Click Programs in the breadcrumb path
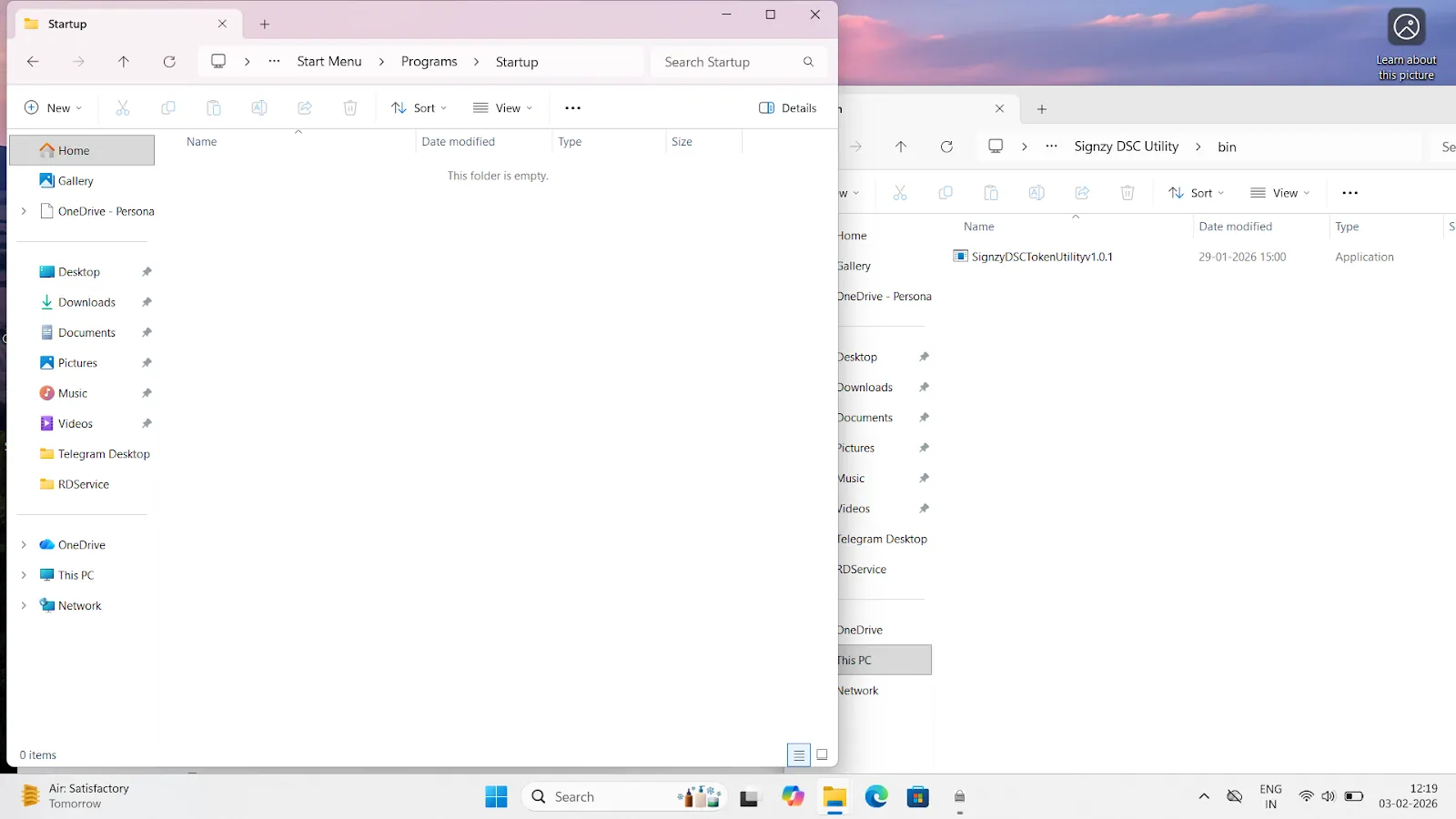The height and width of the screenshot is (819, 1456). pos(430,62)
